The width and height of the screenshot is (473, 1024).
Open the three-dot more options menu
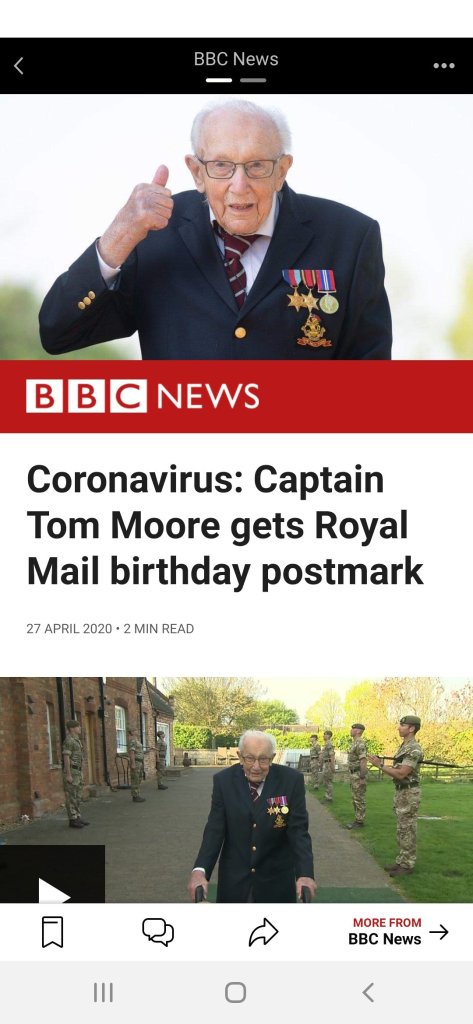(444, 66)
